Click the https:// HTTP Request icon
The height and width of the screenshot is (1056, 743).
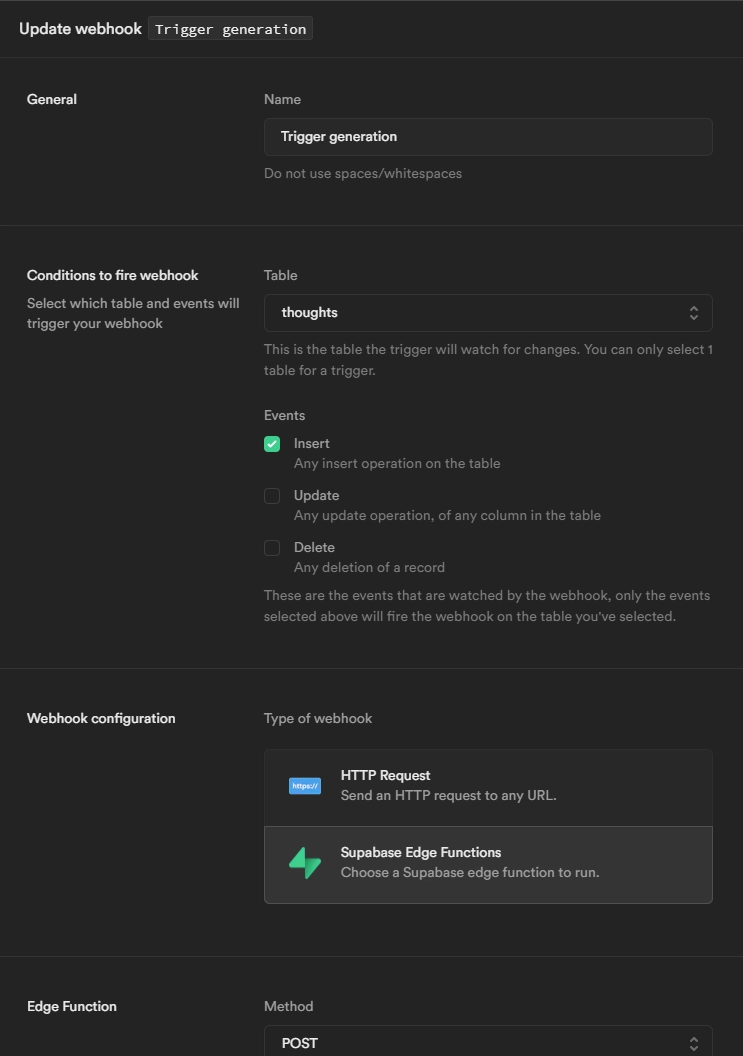pos(304,786)
